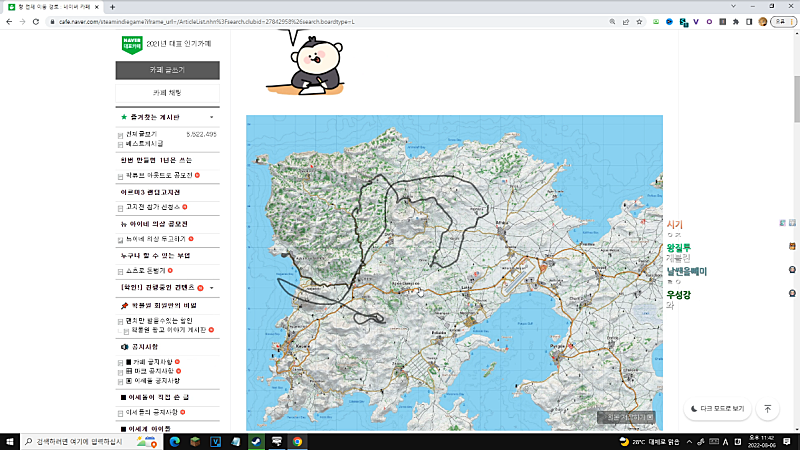Image resolution: width=800 pixels, height=450 pixels.
Task: Collapse the 즐겨찾는 게시판 section arrow
Action: click(212, 117)
